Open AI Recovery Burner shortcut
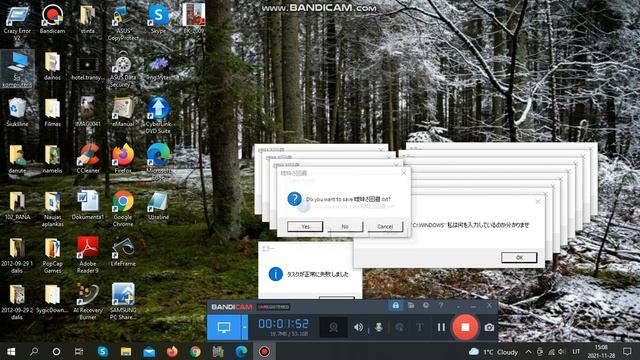Image resolution: width=640 pixels, height=360 pixels. 88,302
